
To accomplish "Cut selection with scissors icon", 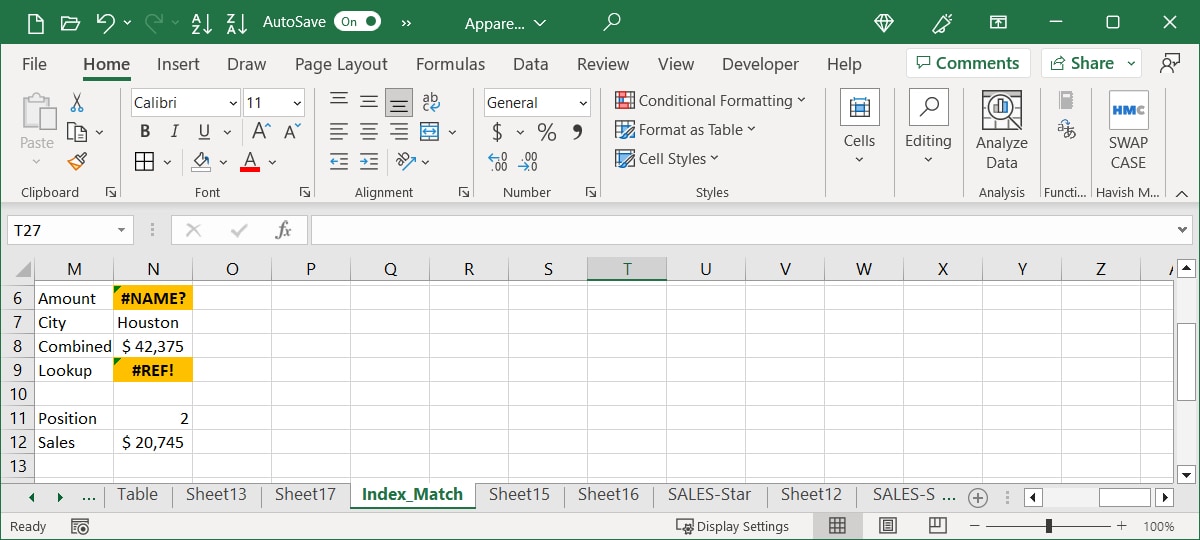I will pyautogui.click(x=77, y=102).
